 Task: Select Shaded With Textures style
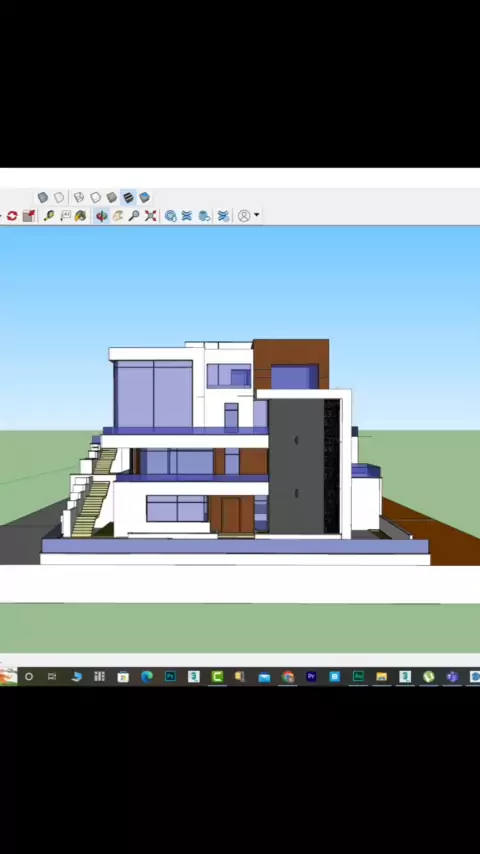tap(128, 197)
